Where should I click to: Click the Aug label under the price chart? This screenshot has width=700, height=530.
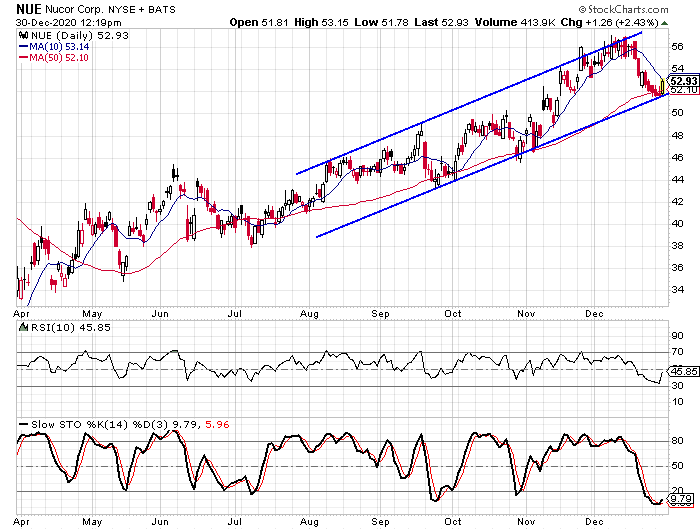click(309, 314)
